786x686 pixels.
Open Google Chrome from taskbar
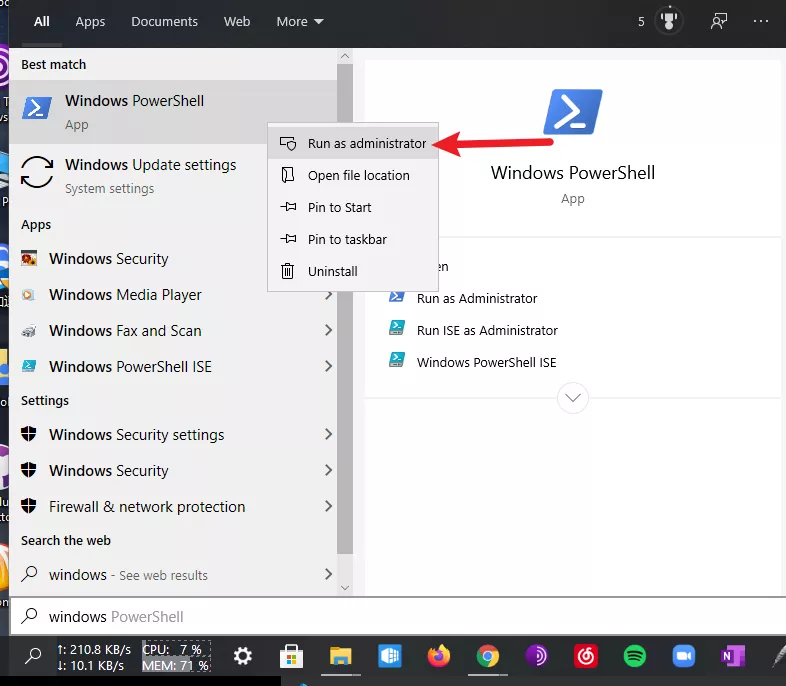pos(488,656)
